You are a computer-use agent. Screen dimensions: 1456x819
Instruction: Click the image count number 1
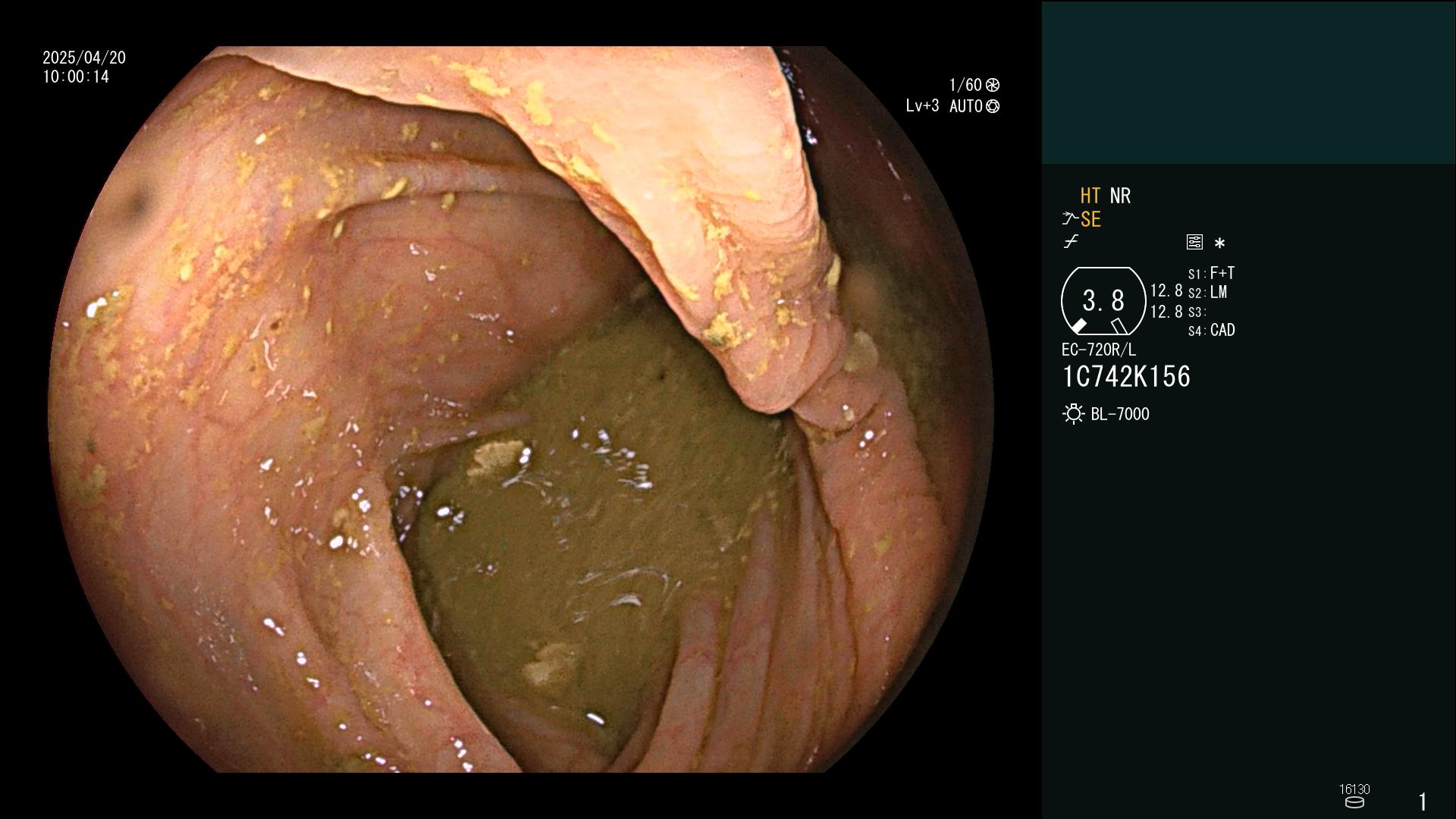(x=1423, y=802)
